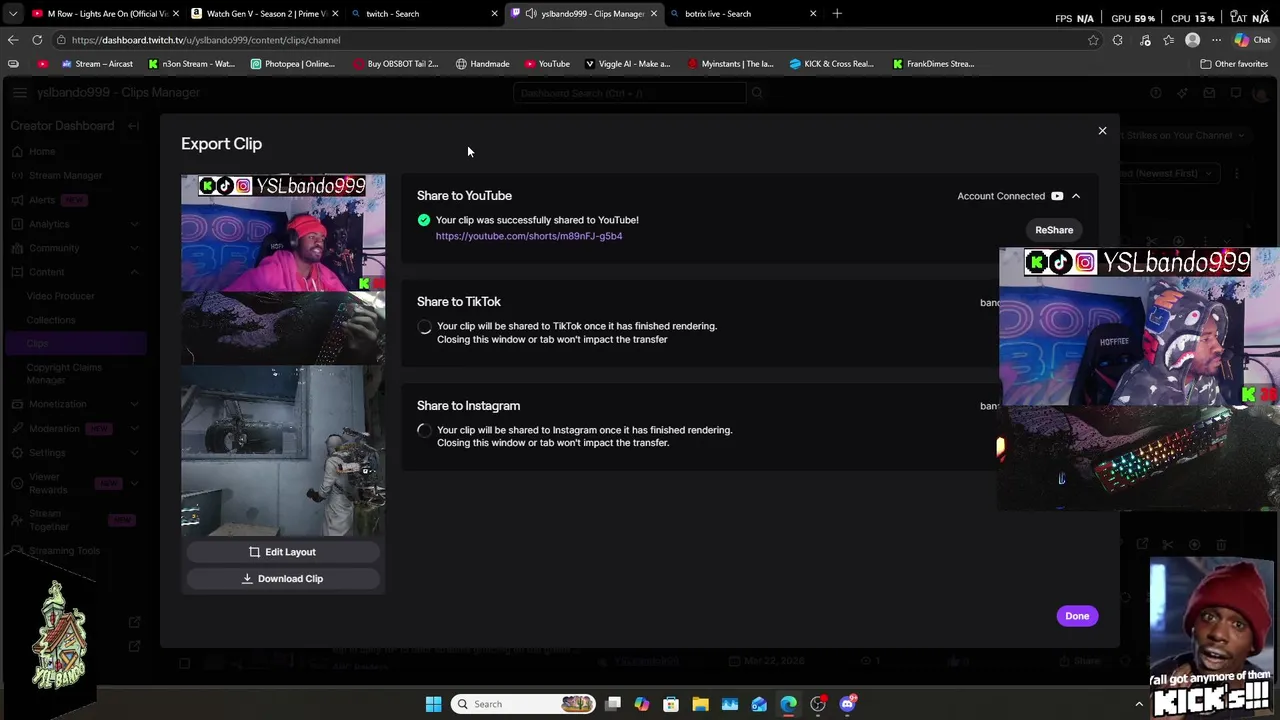Viewport: 1280px width, 720px height.
Task: Show hidden system tray icons
Action: point(1138,704)
